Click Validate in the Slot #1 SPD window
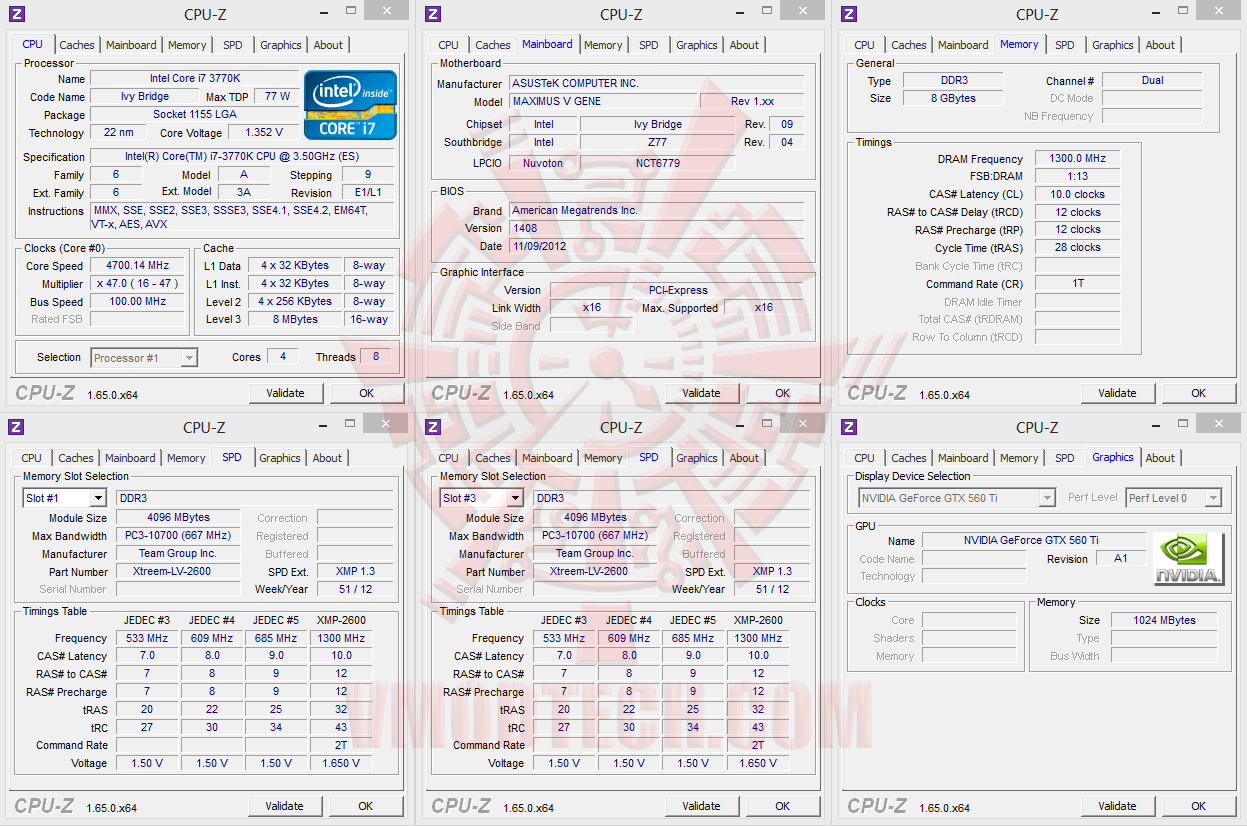This screenshot has height=826, width=1247. pyautogui.click(x=285, y=806)
